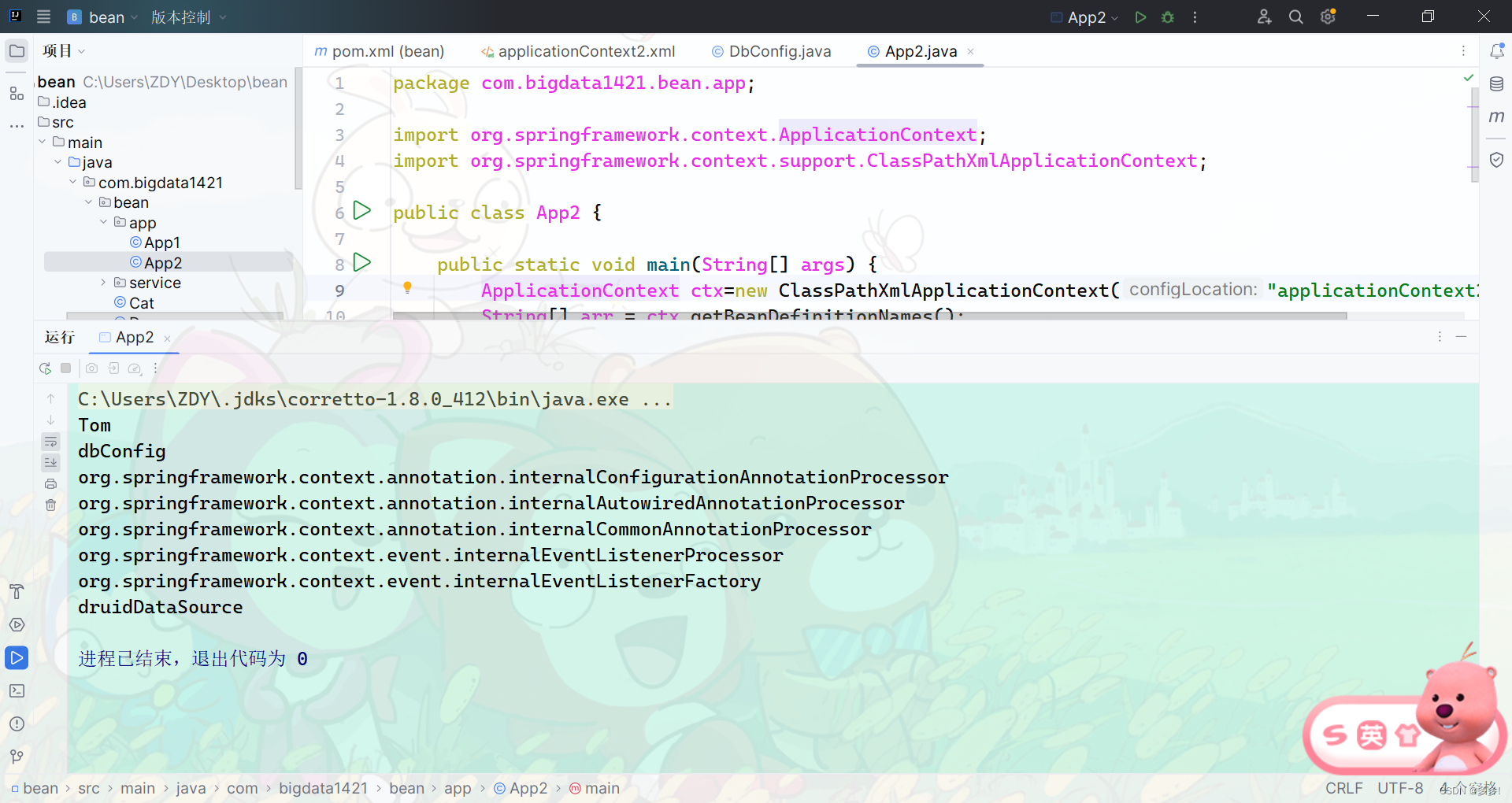Rerun the App2 process in run panel
1512x803 pixels.
coord(44,368)
